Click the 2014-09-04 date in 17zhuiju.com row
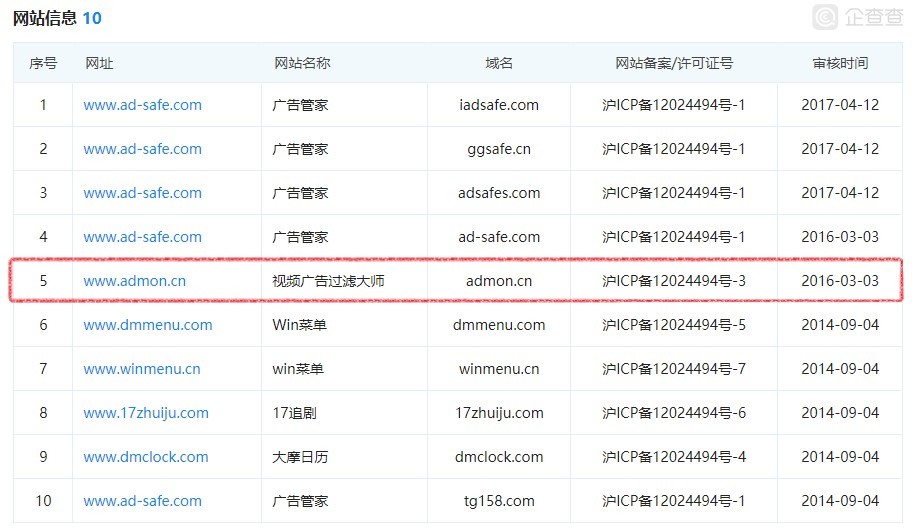 coord(840,413)
